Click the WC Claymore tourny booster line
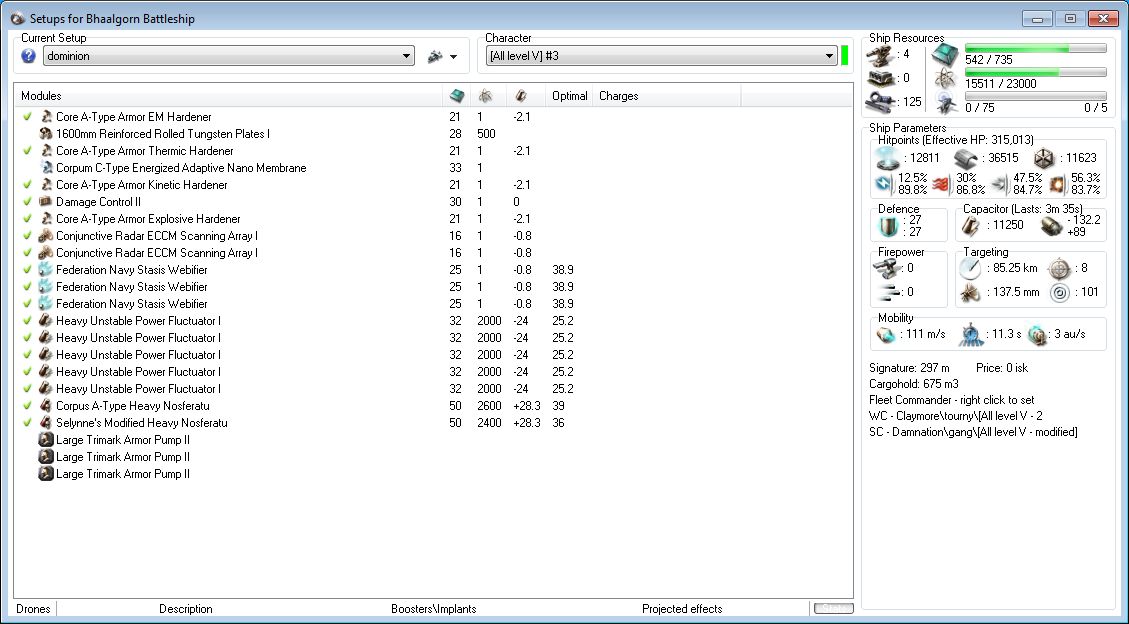1129x624 pixels. [955, 416]
